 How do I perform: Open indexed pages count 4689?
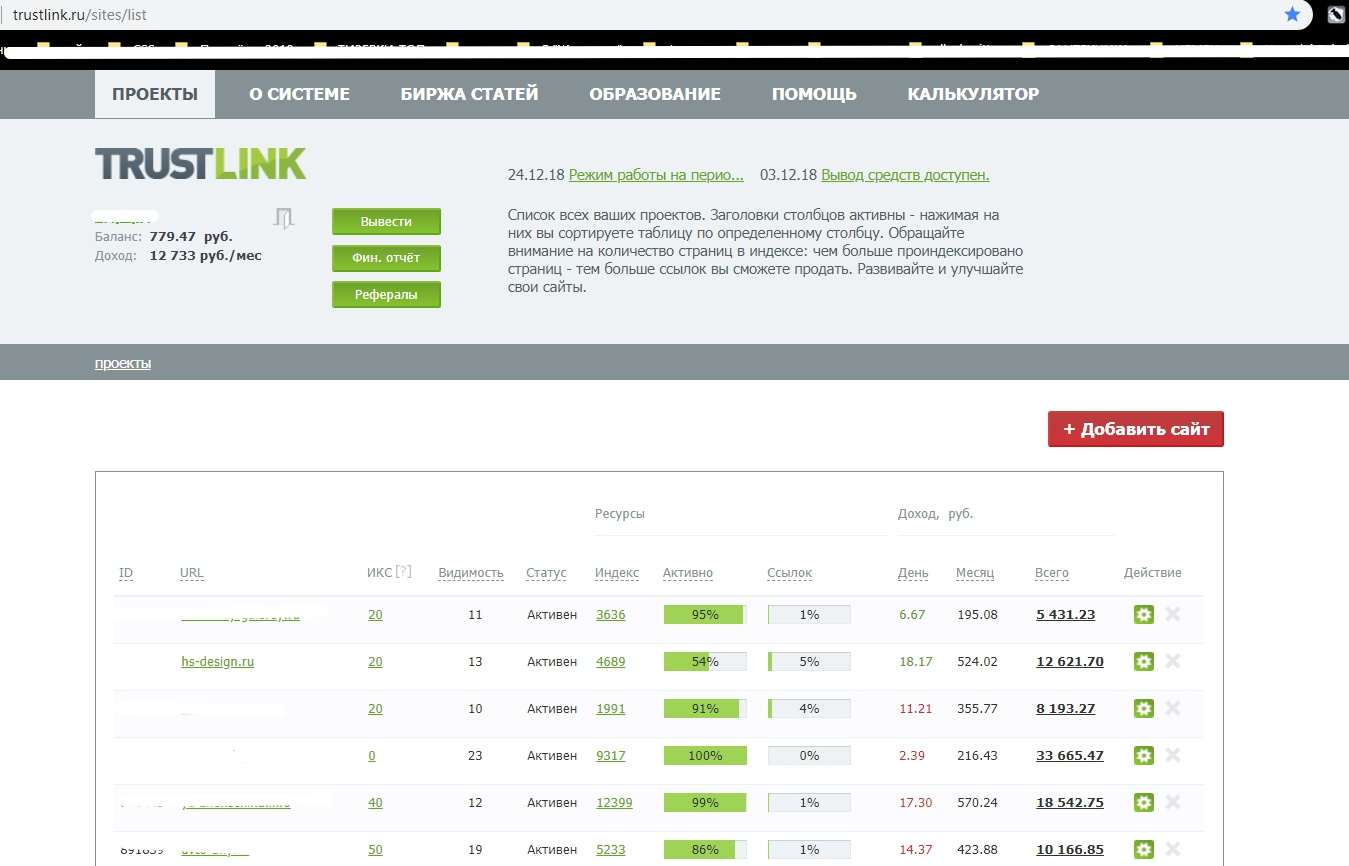[611, 661]
